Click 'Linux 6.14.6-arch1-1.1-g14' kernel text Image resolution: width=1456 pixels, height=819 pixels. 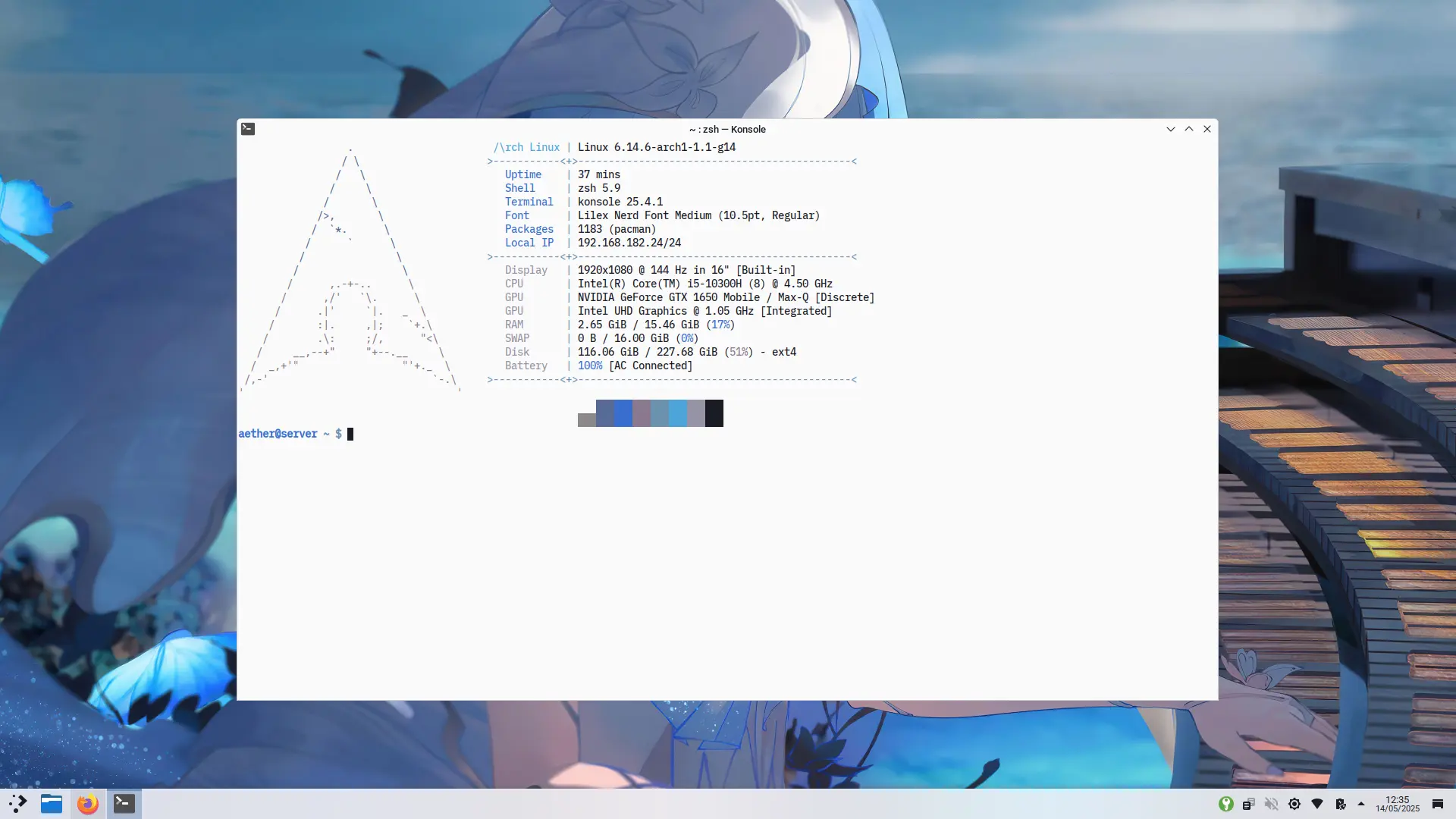pyautogui.click(x=657, y=147)
